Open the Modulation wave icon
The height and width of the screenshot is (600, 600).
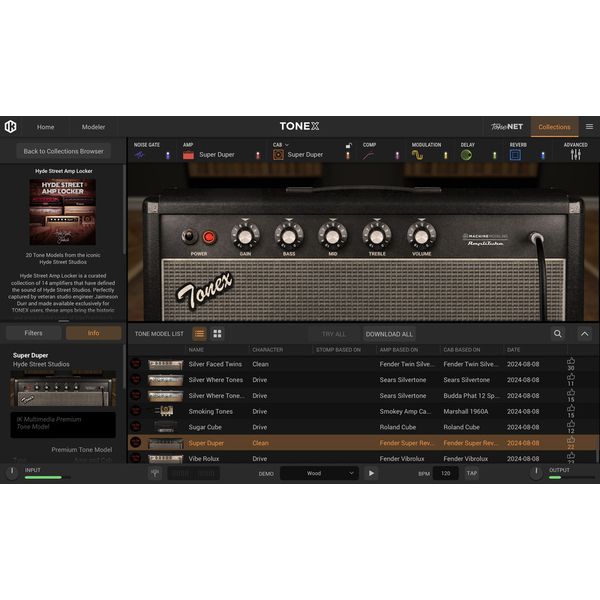[x=417, y=155]
